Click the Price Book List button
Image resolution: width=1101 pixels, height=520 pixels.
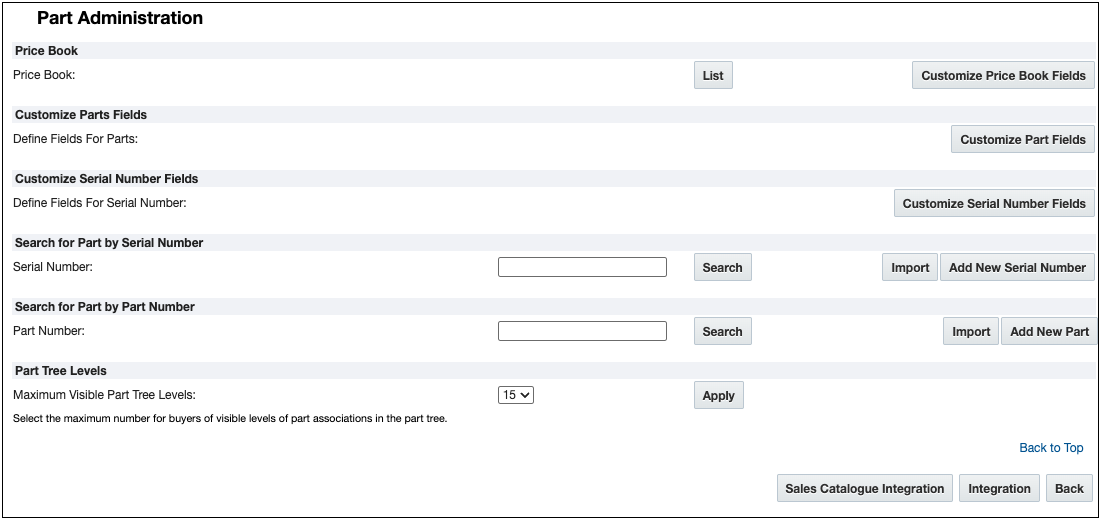[x=713, y=75]
